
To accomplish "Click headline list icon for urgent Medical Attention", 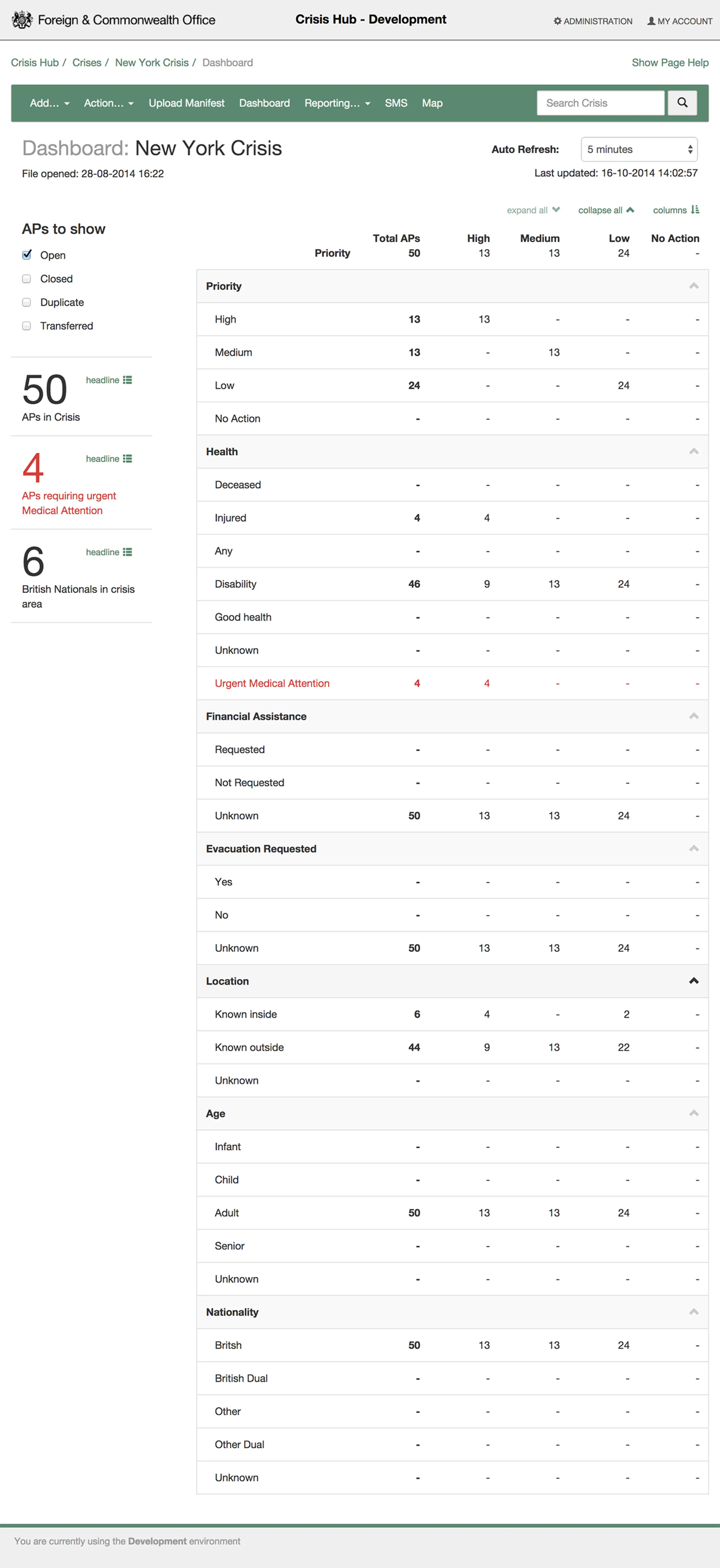I will point(127,459).
